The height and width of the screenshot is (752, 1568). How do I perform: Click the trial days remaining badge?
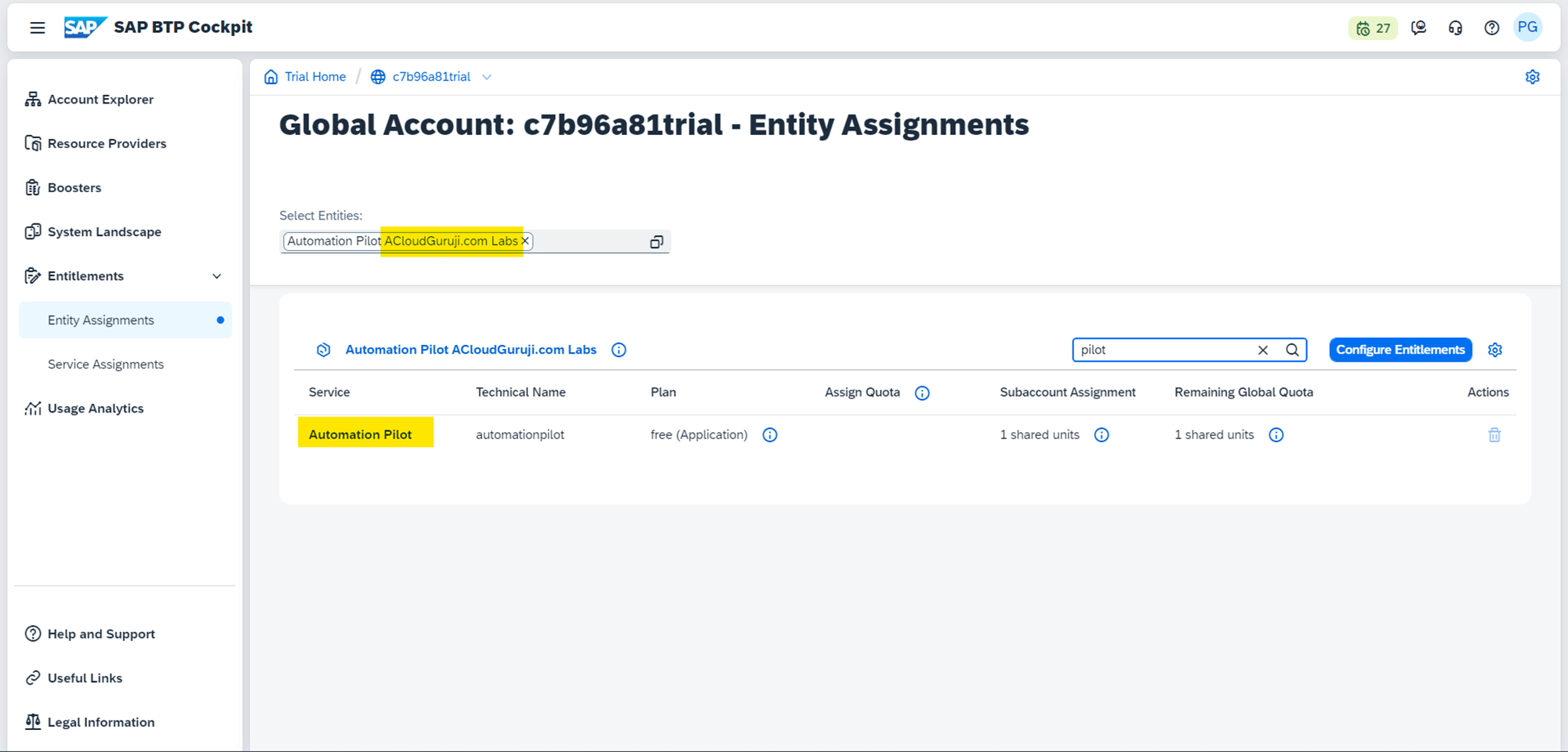1373,28
